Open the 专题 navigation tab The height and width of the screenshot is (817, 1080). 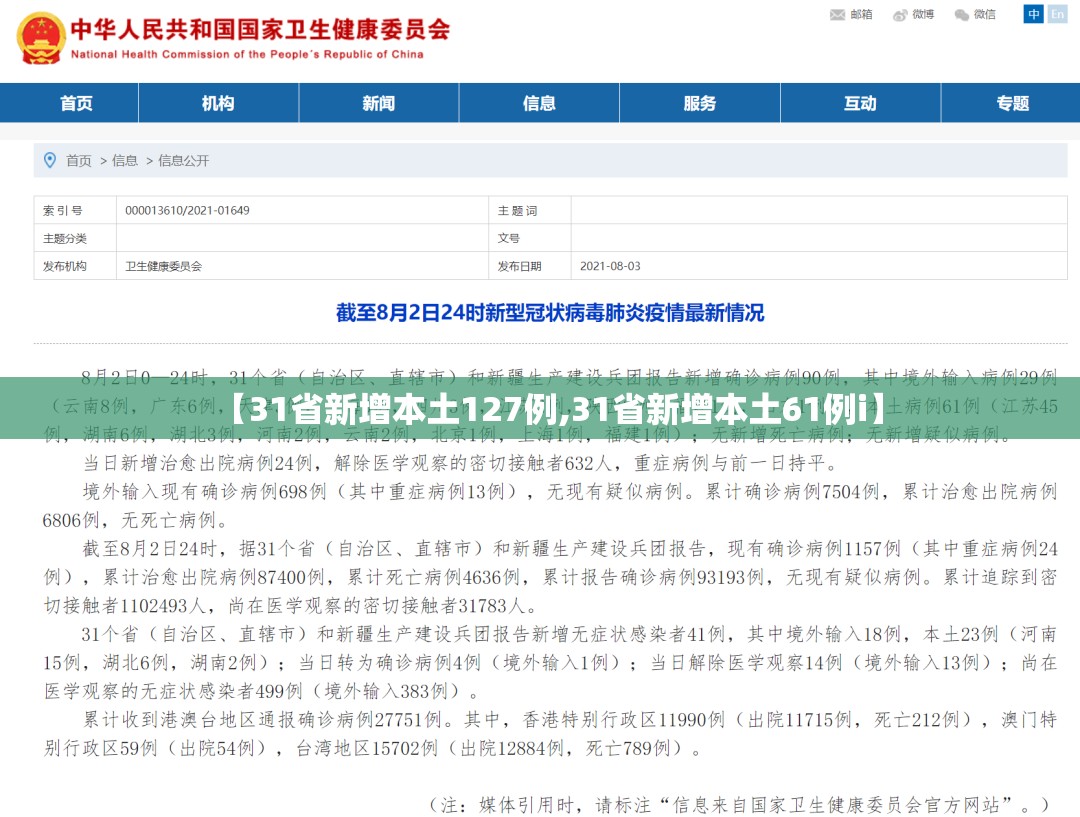pos(1012,103)
